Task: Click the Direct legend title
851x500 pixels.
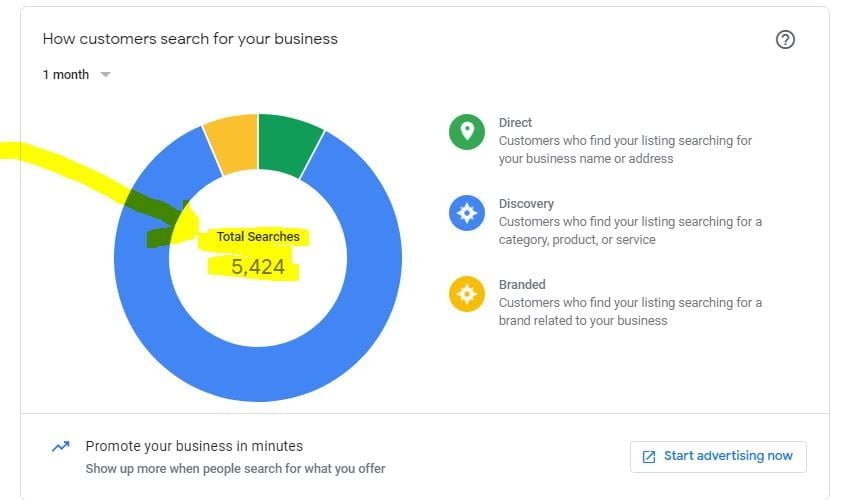Action: (x=515, y=123)
